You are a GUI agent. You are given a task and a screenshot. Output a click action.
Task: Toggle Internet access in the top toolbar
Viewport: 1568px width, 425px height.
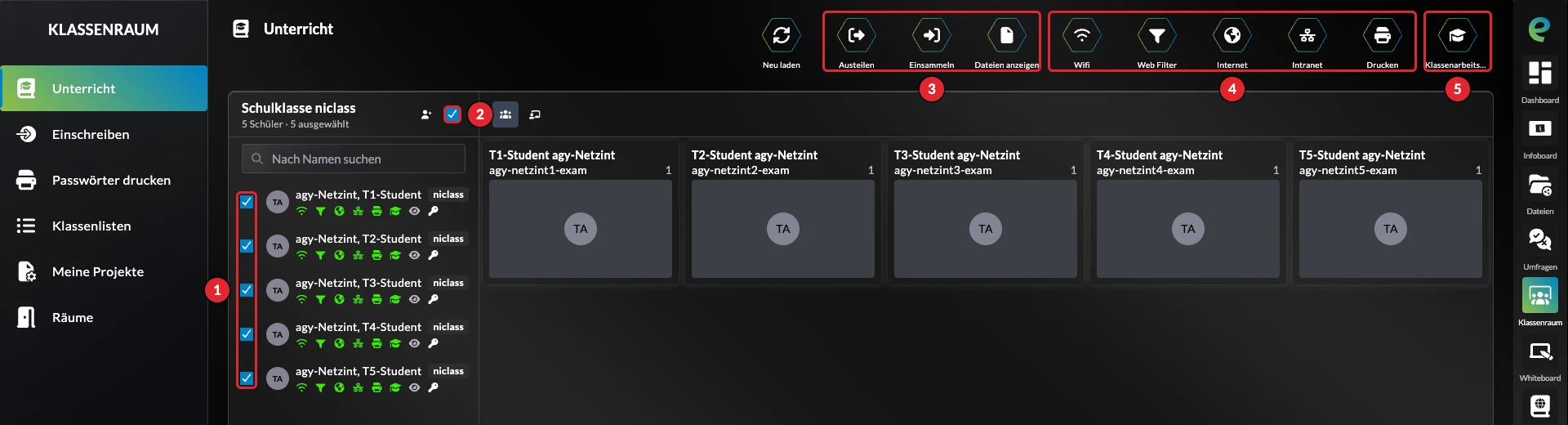pos(1232,36)
